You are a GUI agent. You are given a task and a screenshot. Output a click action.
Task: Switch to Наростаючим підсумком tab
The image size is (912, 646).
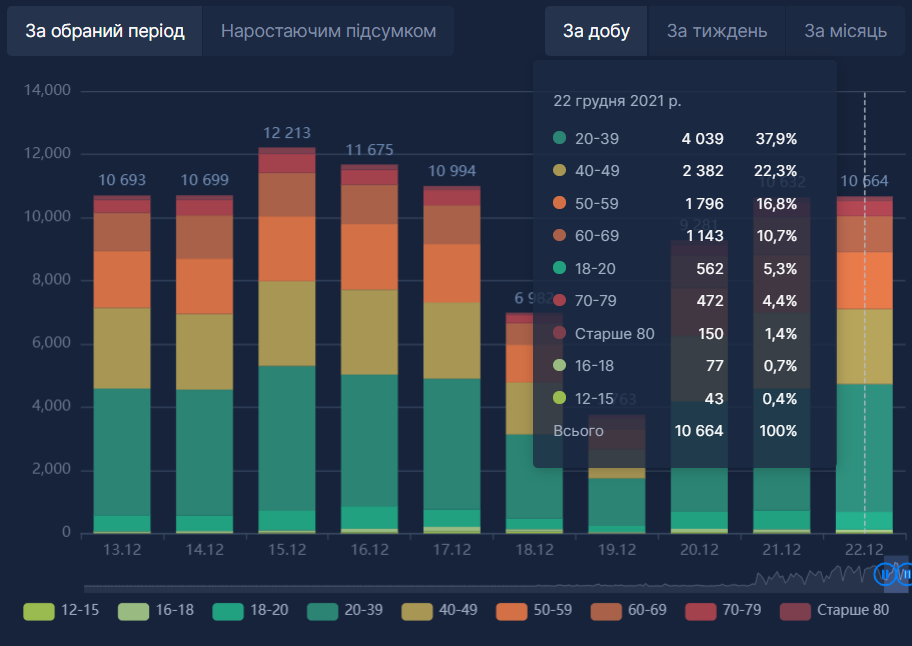[328, 31]
